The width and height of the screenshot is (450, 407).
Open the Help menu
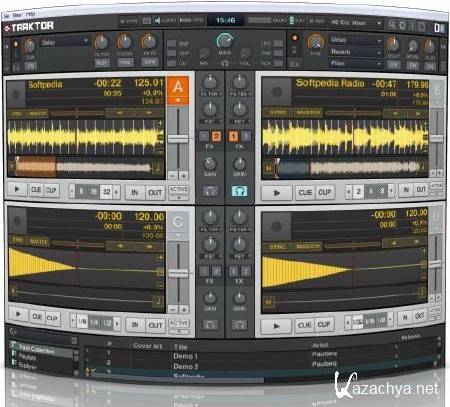(x=30, y=15)
